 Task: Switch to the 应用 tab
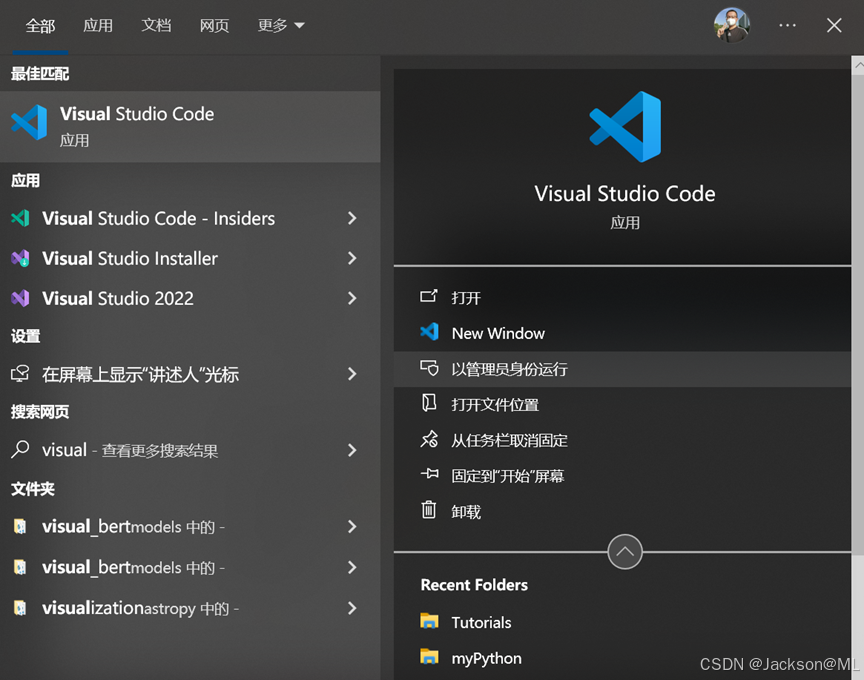pyautogui.click(x=98, y=25)
